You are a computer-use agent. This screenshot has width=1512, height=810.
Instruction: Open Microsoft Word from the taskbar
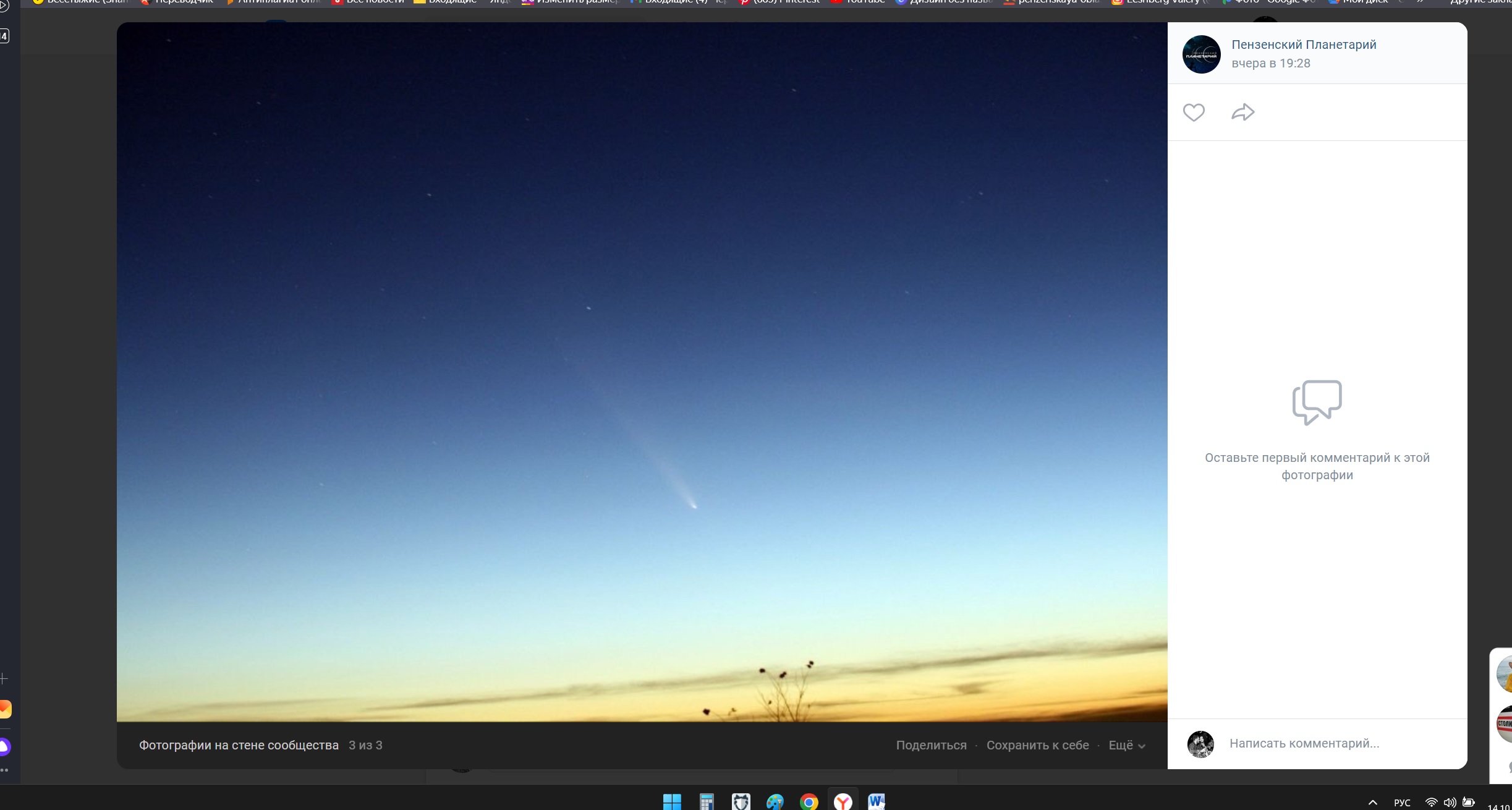click(877, 801)
